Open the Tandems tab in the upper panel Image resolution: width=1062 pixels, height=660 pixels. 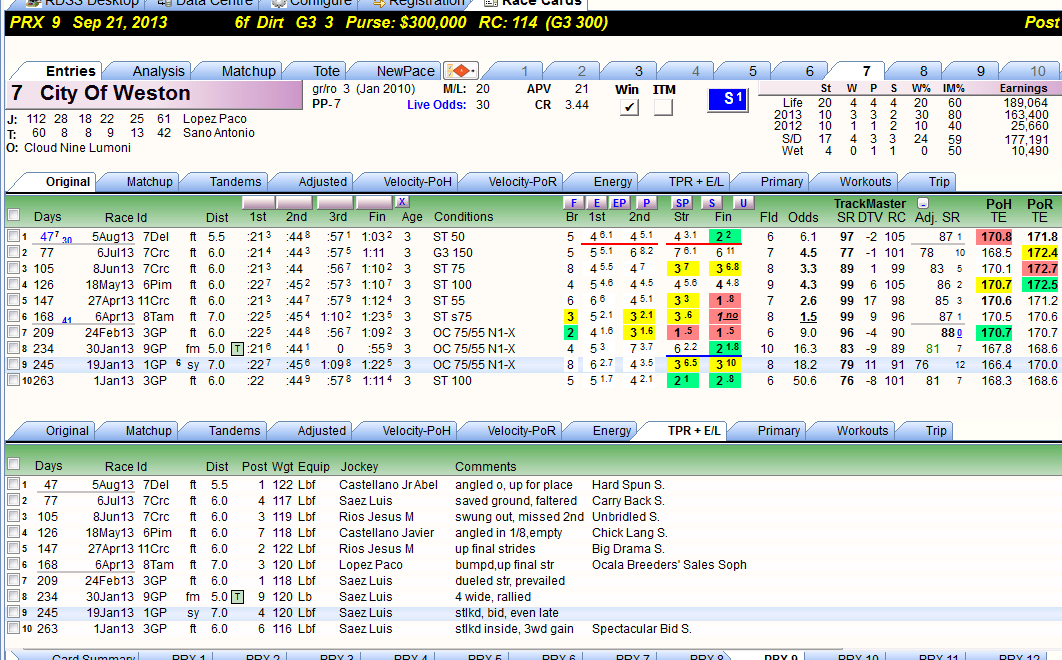tap(235, 182)
